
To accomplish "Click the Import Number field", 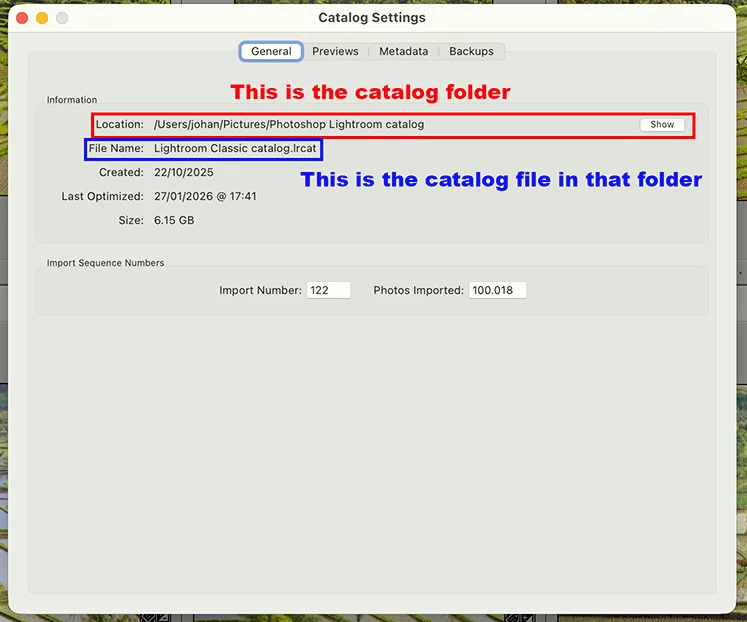I will click(328, 290).
